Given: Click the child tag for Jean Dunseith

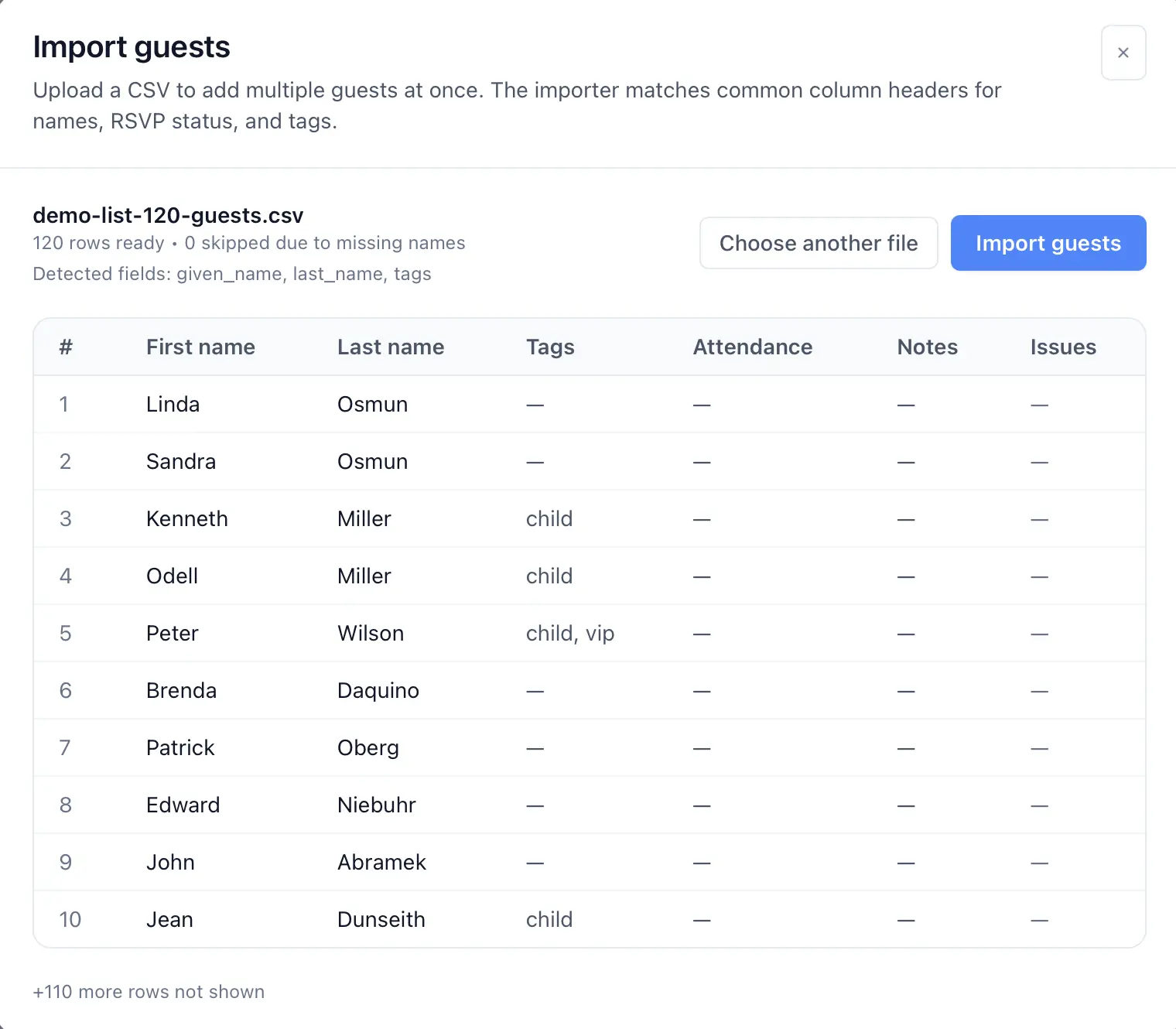Looking at the screenshot, I should (x=549, y=919).
